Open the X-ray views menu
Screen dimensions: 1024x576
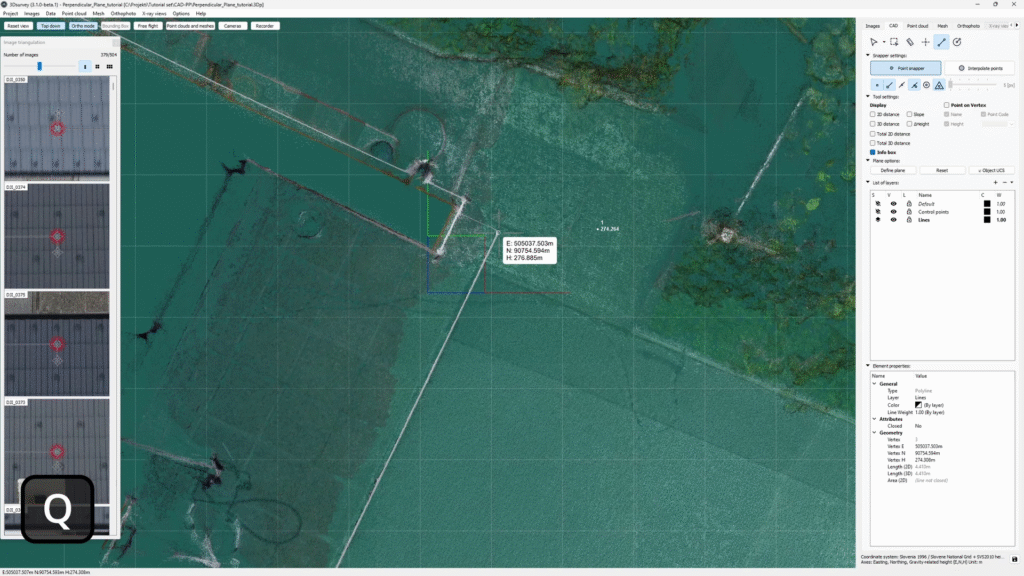click(154, 13)
